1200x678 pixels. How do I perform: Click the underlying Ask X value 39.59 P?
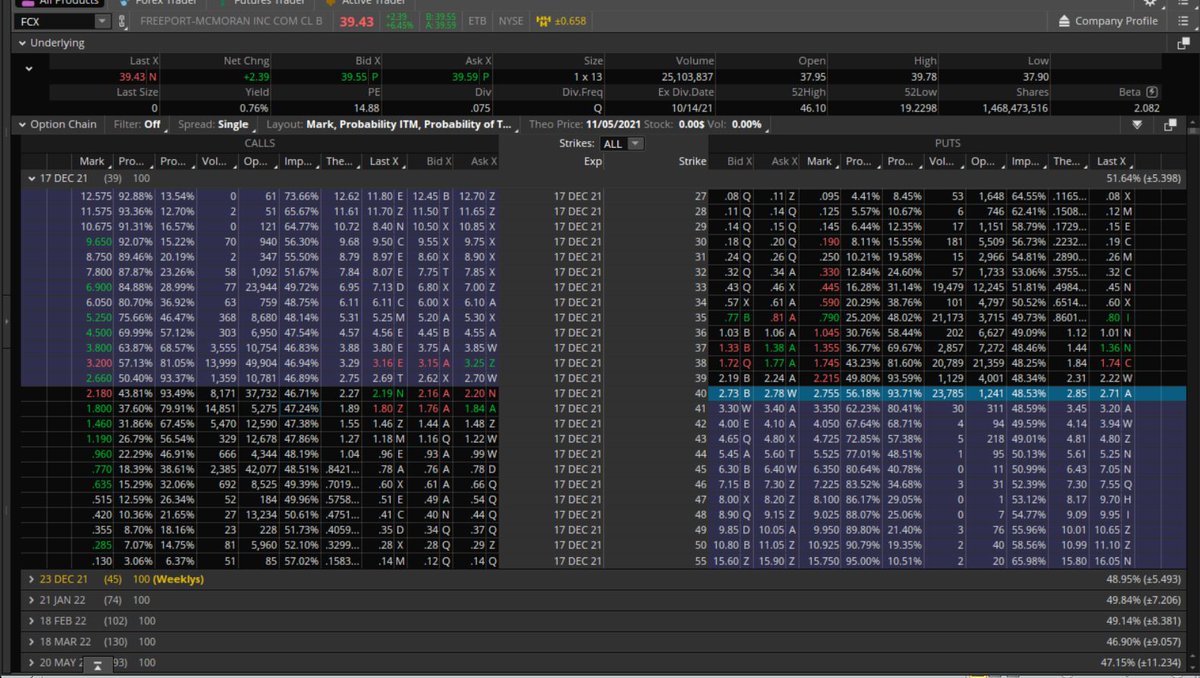471,76
